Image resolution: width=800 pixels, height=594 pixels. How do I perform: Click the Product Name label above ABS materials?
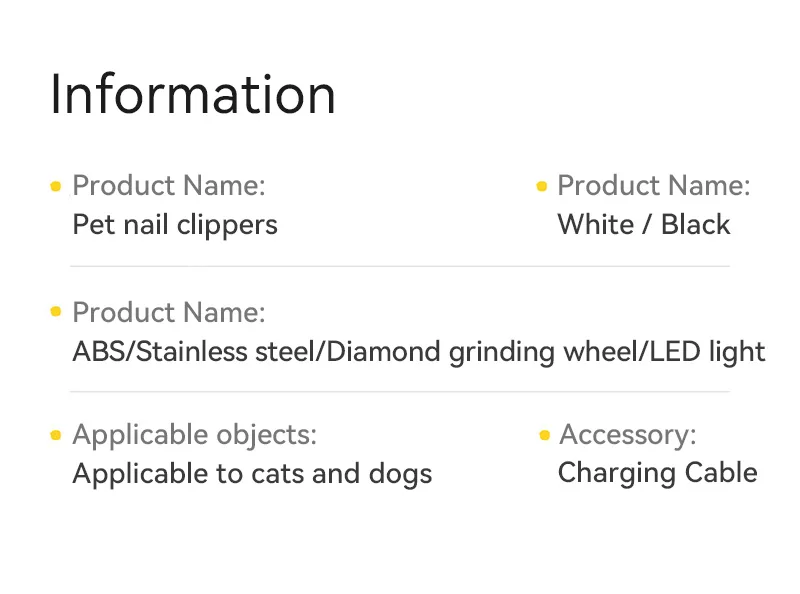pos(169,312)
